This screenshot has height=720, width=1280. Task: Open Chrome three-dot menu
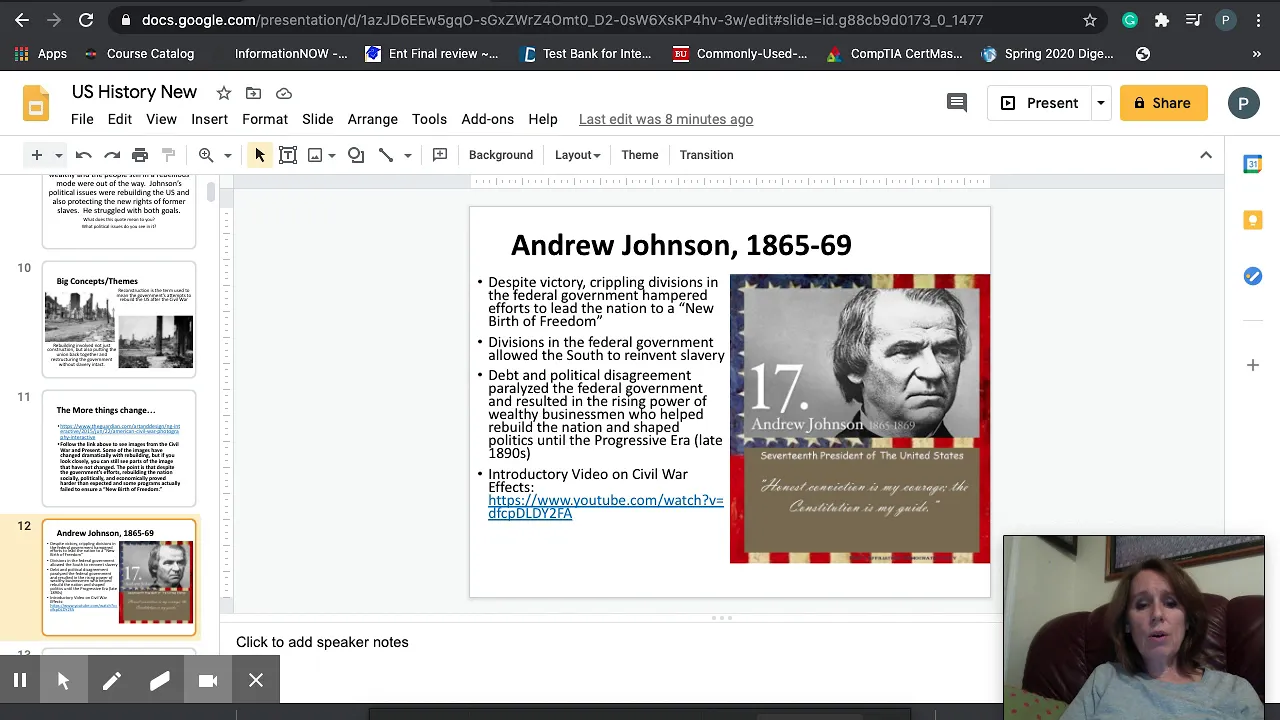tap(1258, 20)
